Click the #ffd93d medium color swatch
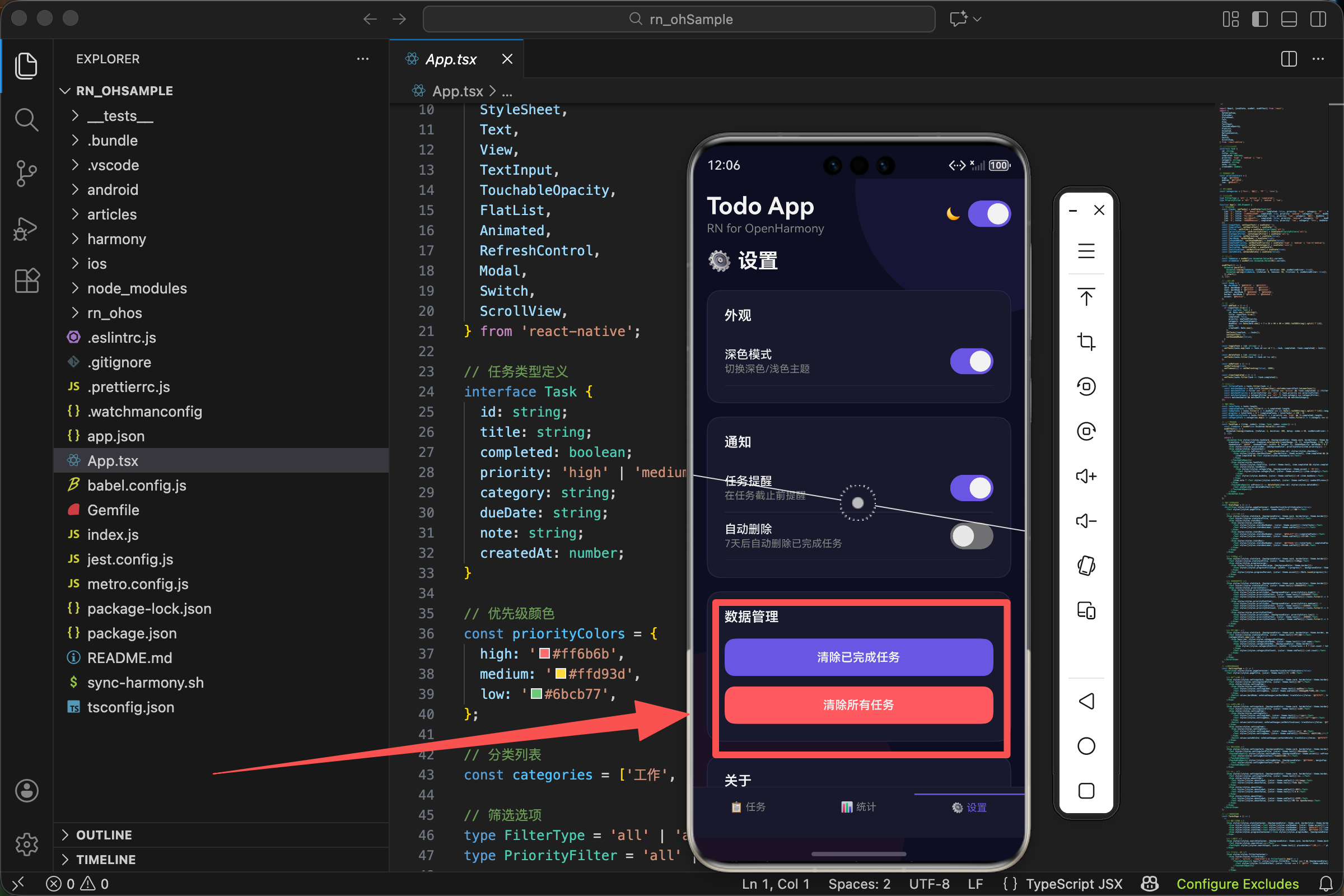 (x=561, y=674)
